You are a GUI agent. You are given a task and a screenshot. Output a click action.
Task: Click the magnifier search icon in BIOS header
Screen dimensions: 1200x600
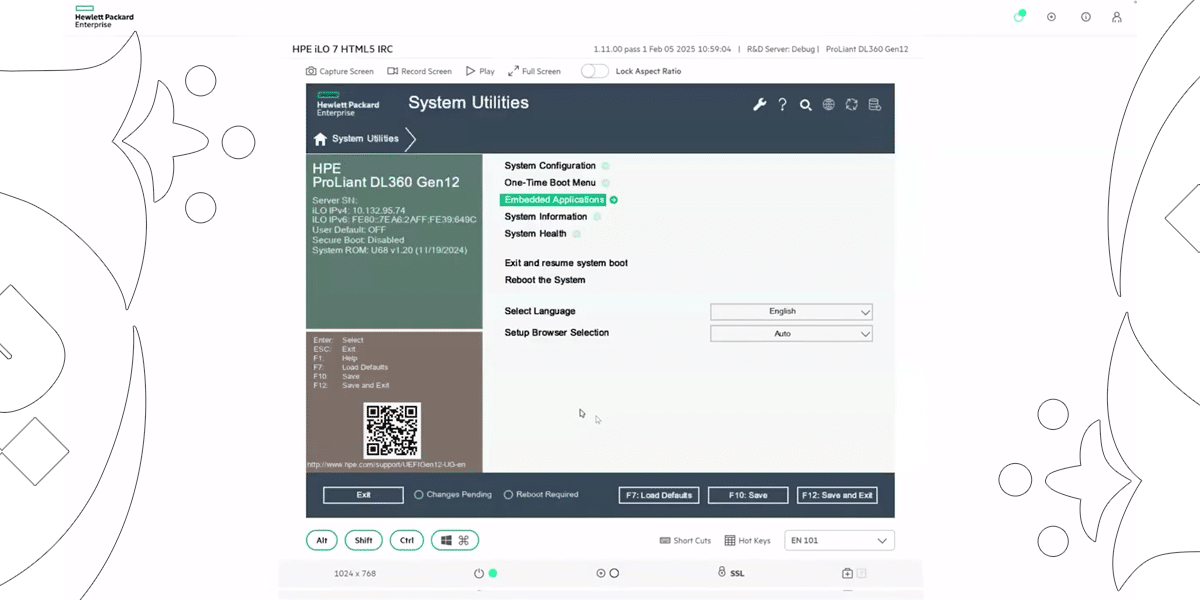click(x=805, y=105)
